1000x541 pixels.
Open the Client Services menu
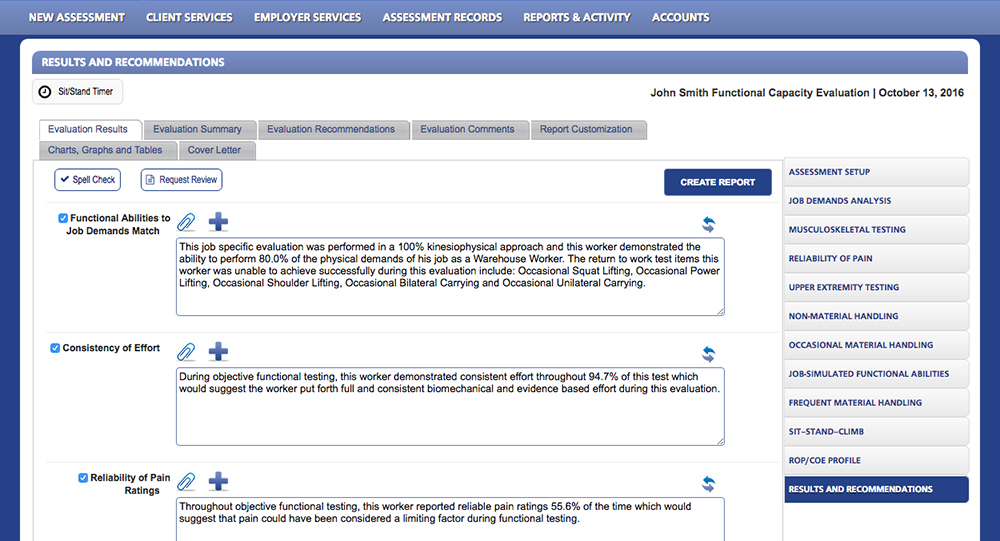pos(189,17)
